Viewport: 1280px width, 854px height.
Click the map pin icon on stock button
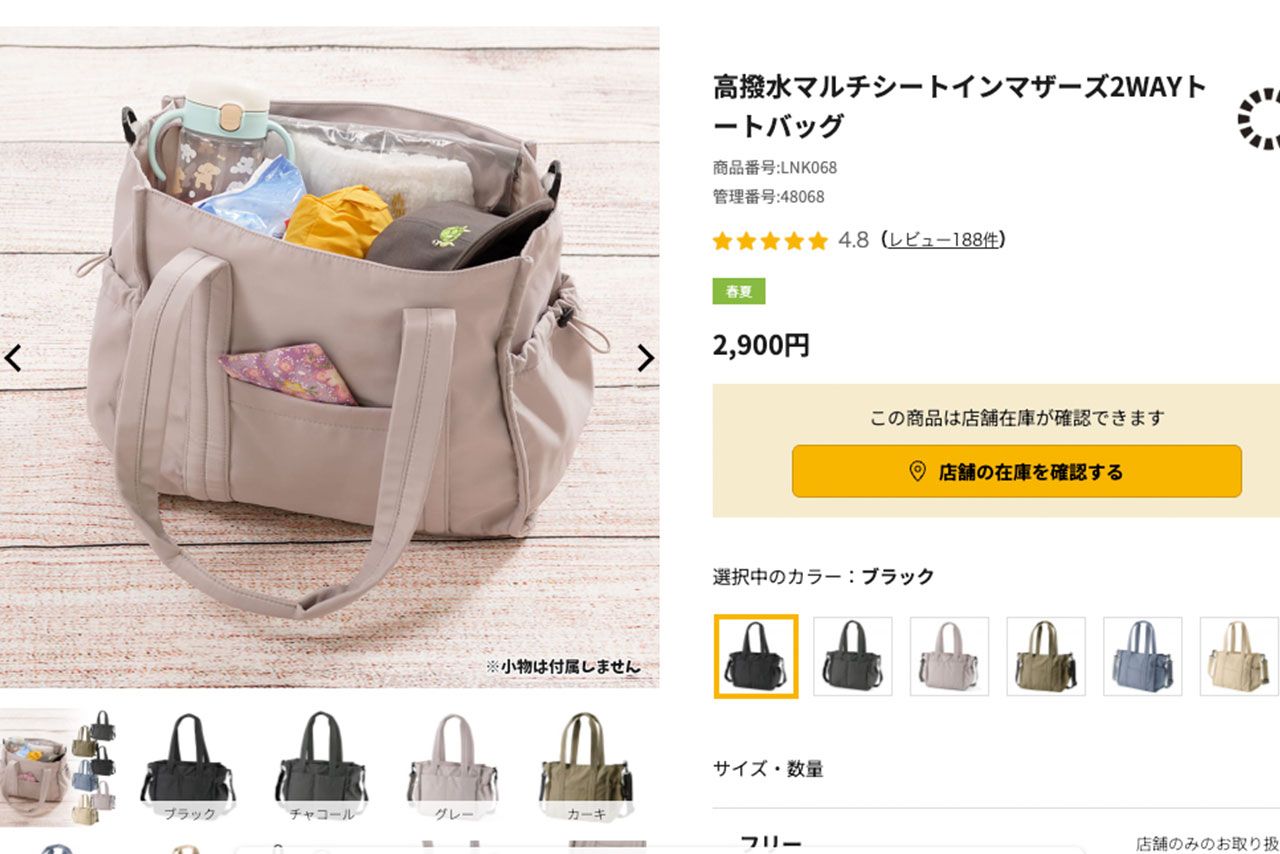point(917,471)
